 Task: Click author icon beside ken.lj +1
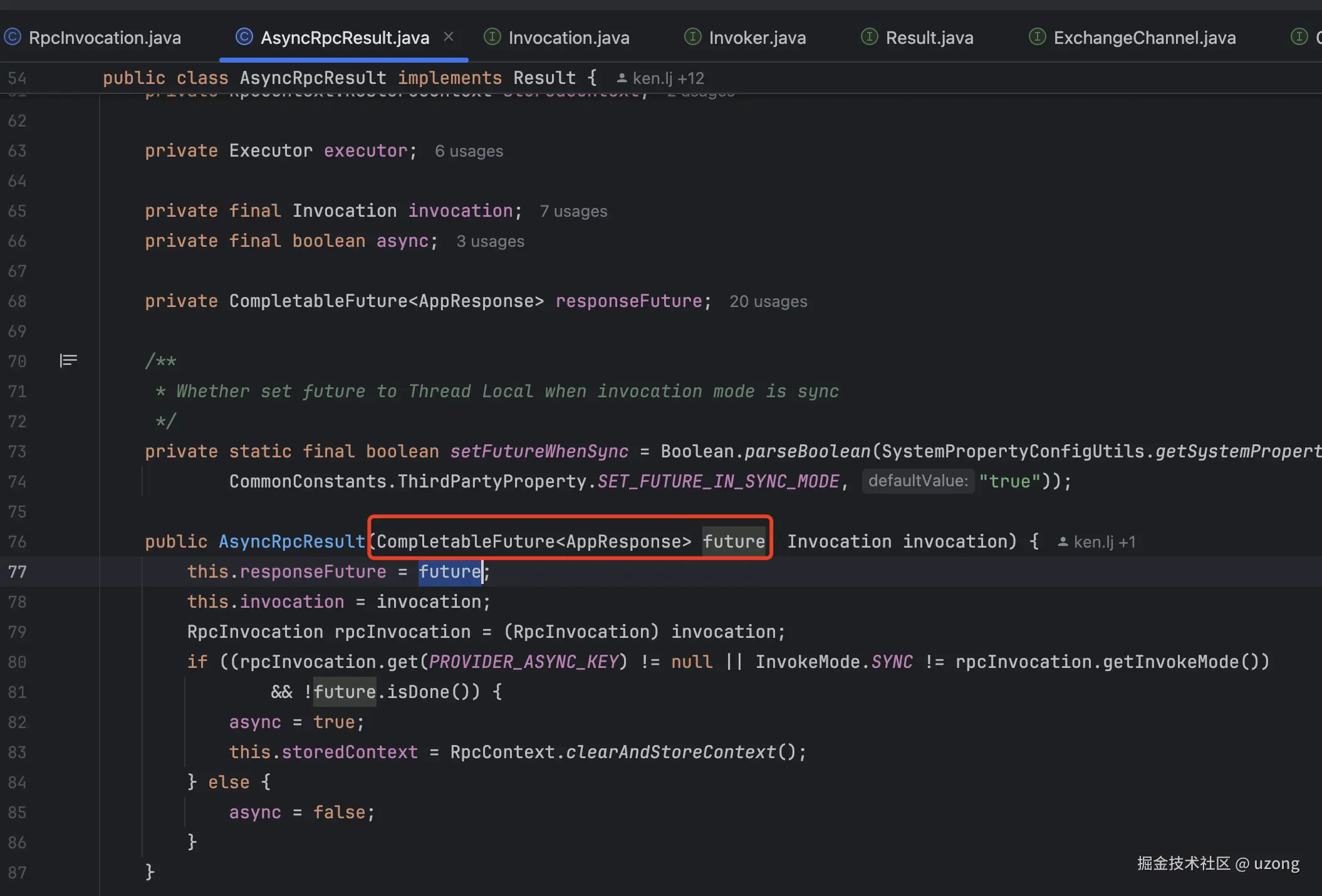1063,542
